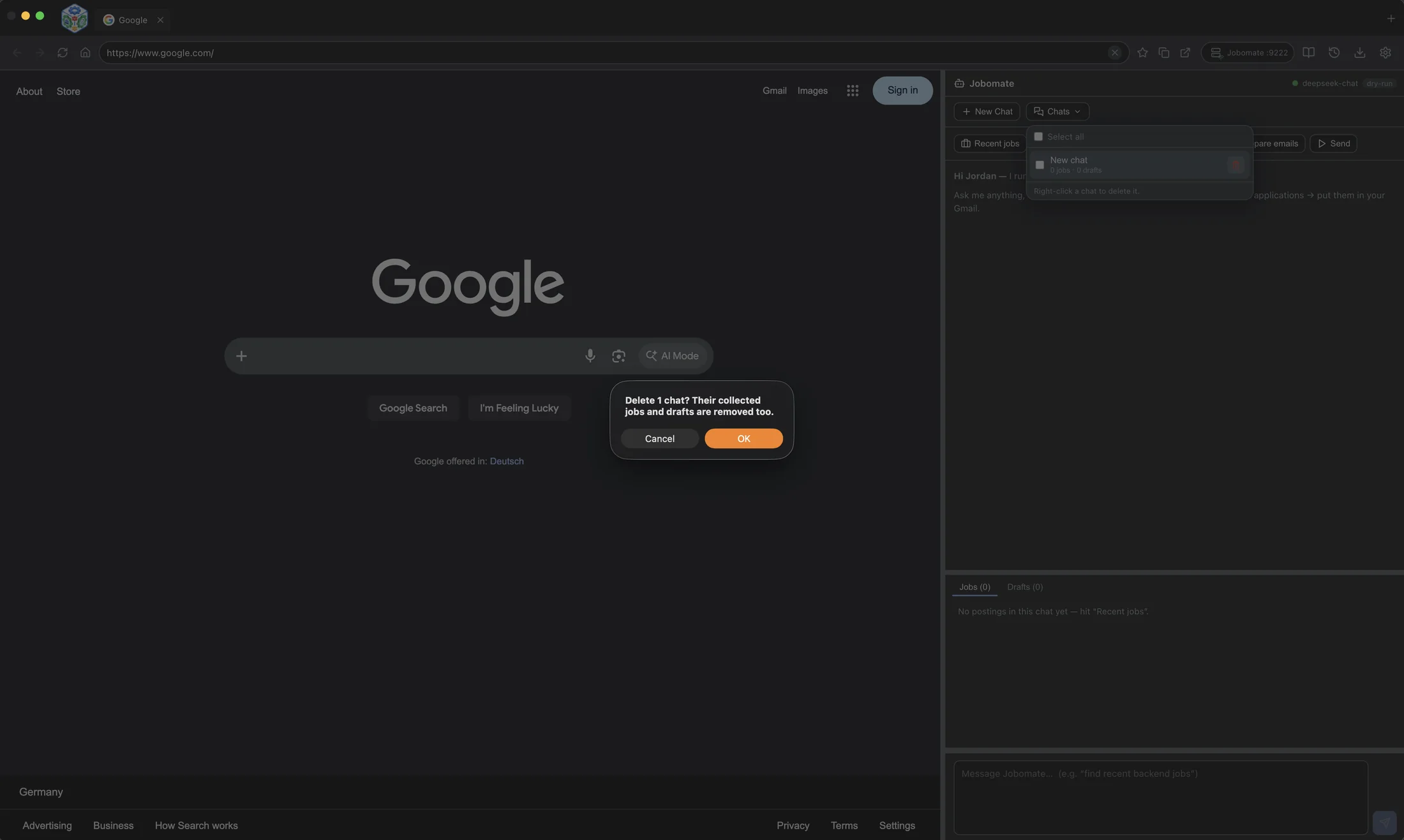This screenshot has height=840, width=1404.
Task: Open How Search works link
Action: [196, 825]
